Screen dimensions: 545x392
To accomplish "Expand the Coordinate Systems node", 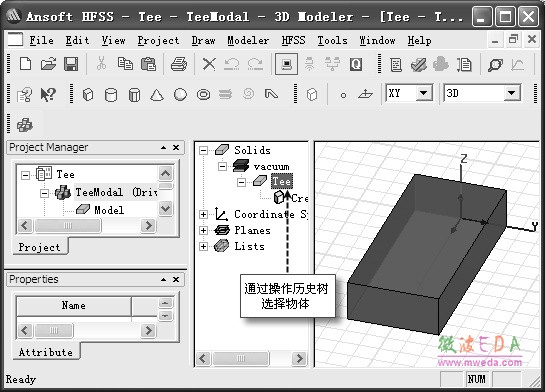I will click(203, 214).
